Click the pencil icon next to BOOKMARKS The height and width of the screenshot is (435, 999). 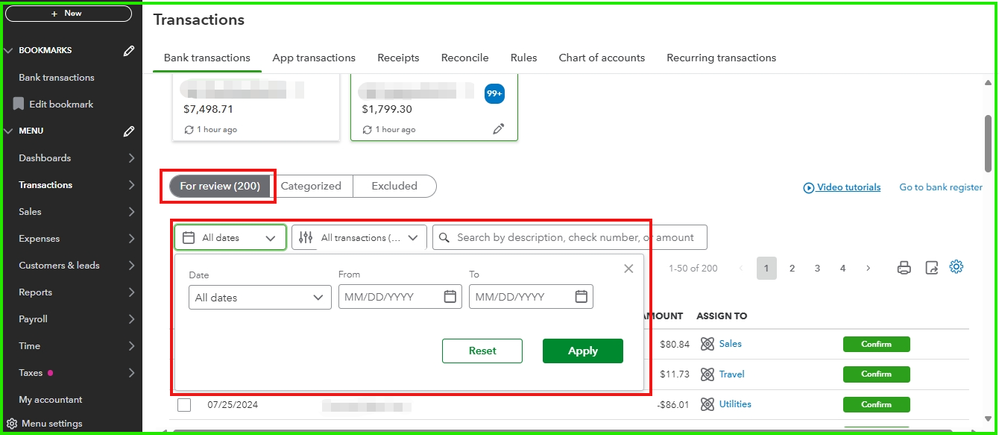pos(129,50)
